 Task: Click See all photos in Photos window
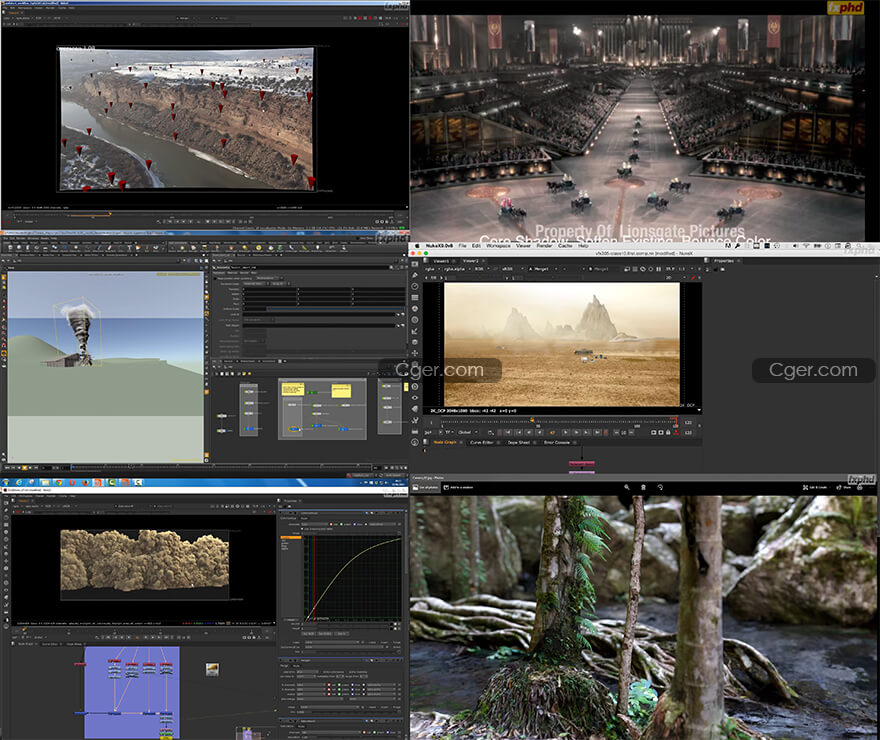[x=426, y=488]
